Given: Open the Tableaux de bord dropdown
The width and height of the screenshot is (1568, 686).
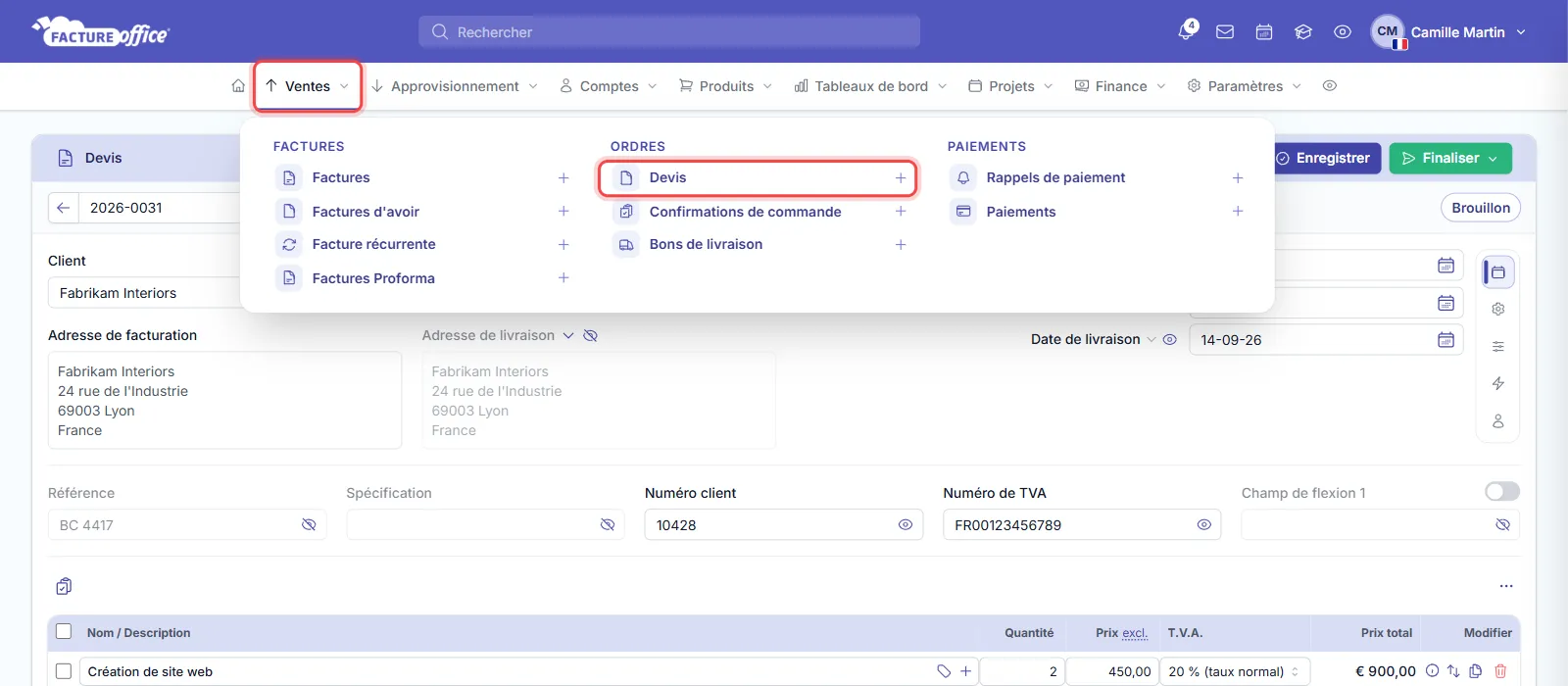Looking at the screenshot, I should (x=871, y=86).
